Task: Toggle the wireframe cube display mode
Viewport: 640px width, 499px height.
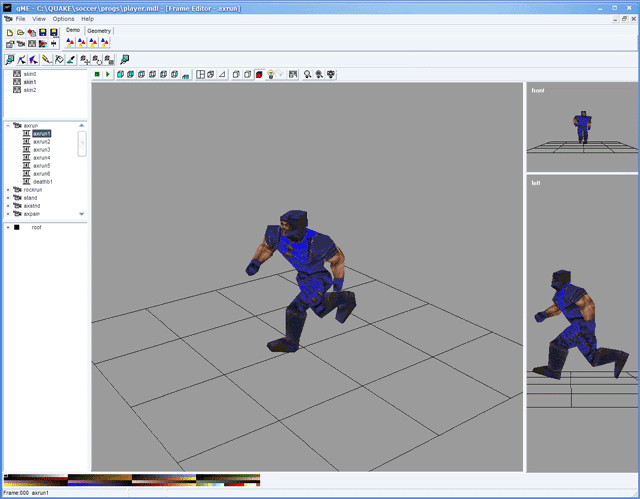Action: point(211,74)
